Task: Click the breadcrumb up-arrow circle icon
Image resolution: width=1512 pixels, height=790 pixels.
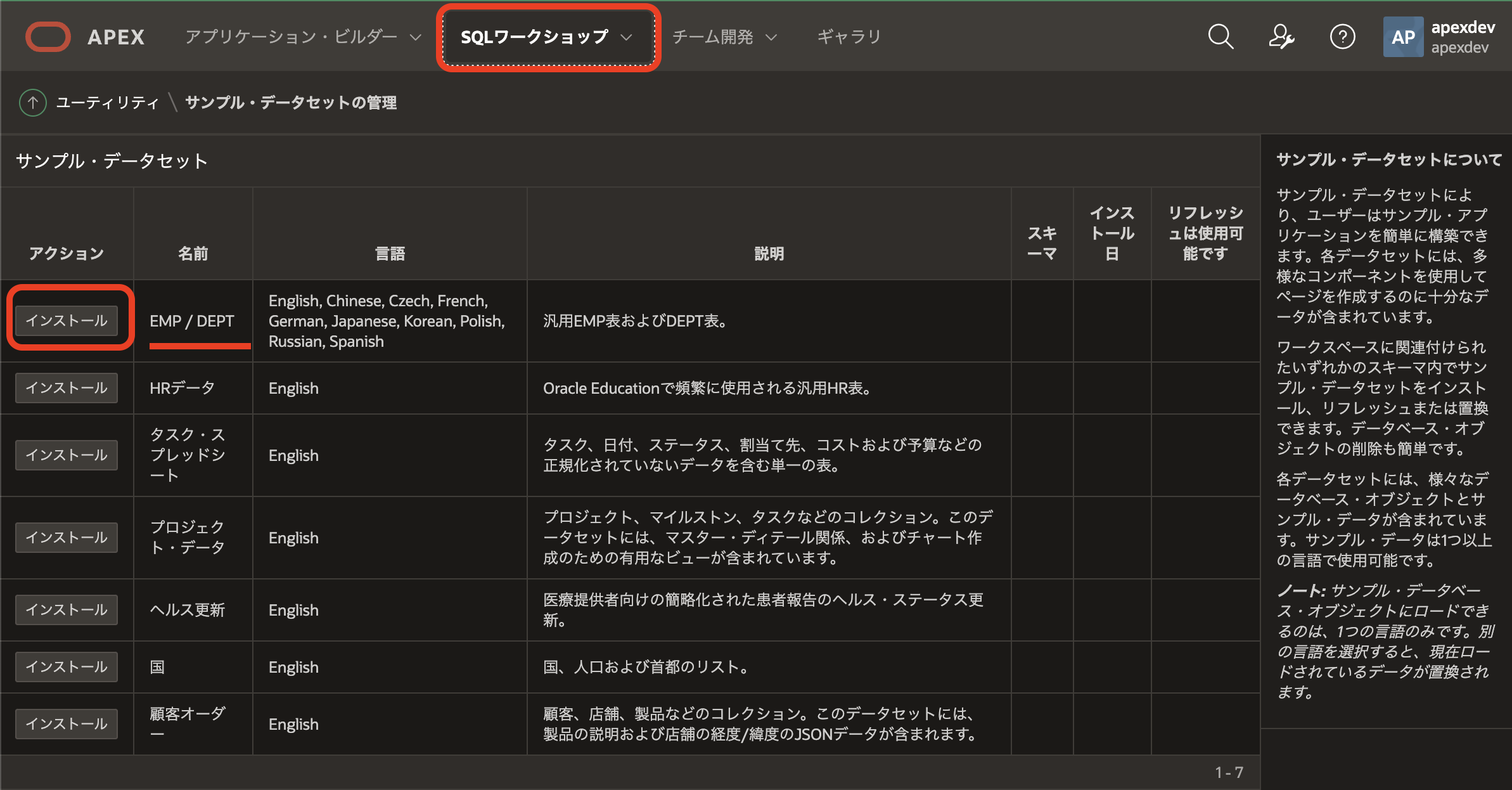Action: (x=33, y=103)
